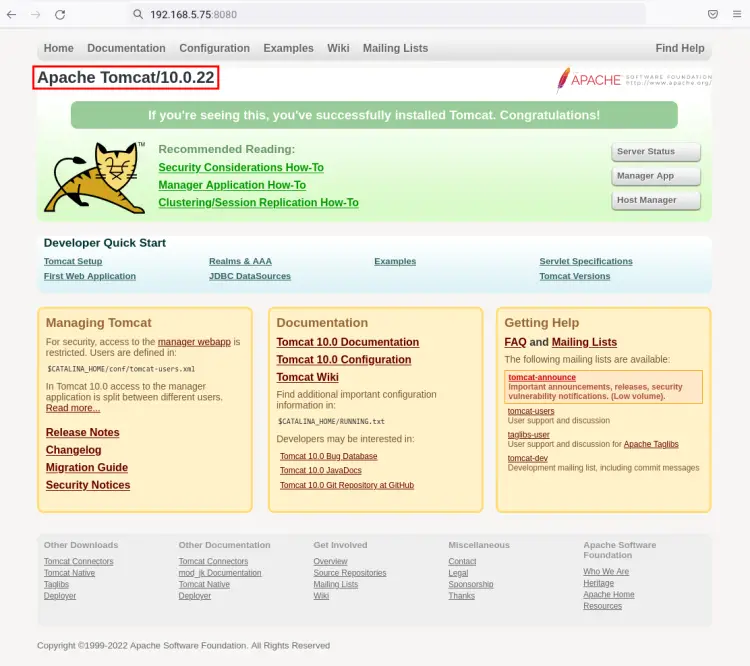Image resolution: width=750 pixels, height=666 pixels.
Task: Click FAQ link under Getting Help
Action: (515, 342)
